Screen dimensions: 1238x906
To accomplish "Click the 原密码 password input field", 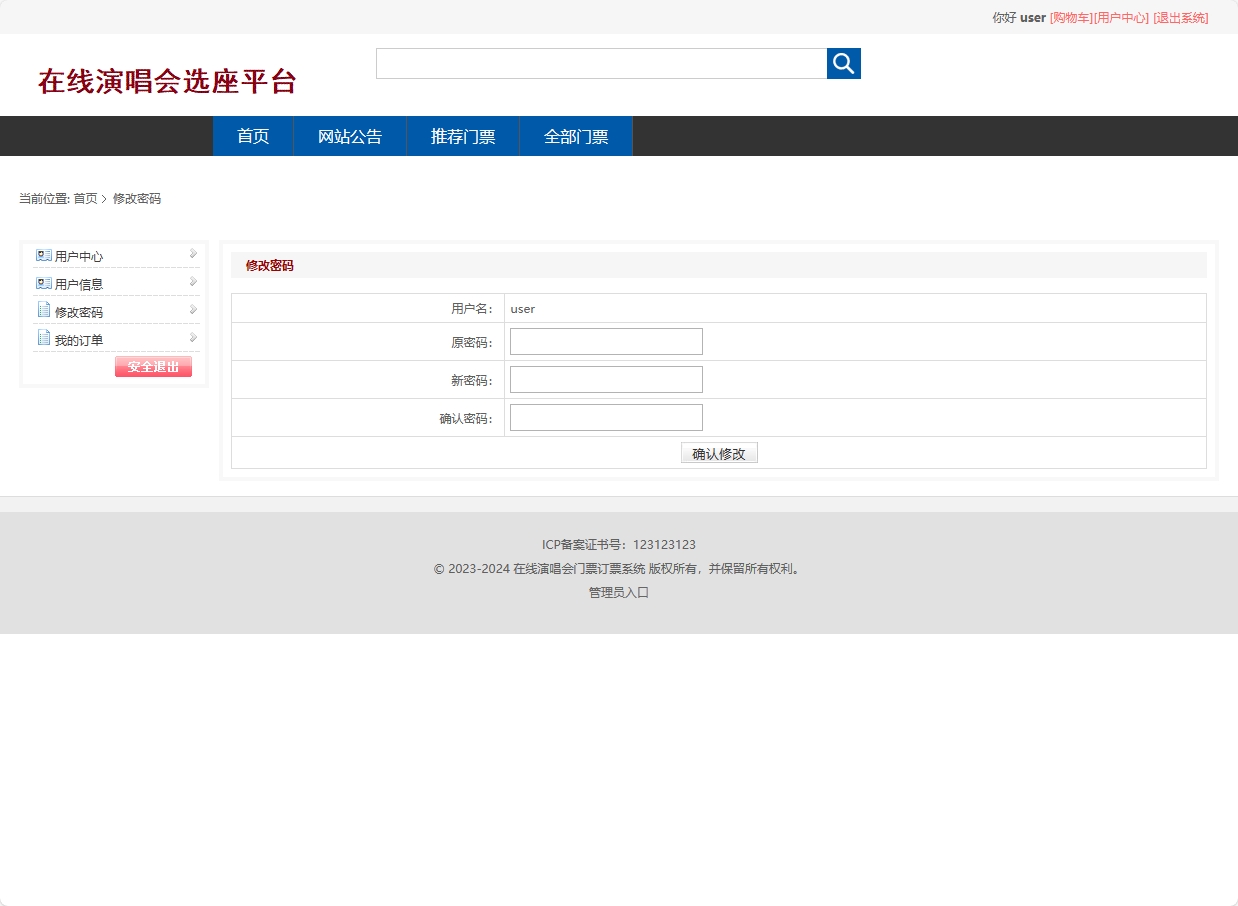I will tap(605, 341).
